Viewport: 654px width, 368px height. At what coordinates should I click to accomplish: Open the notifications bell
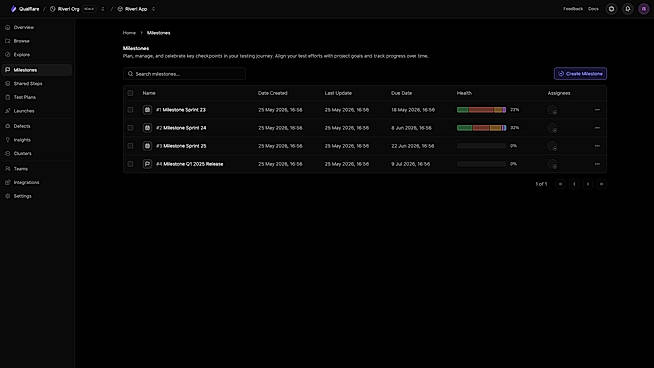[628, 9]
